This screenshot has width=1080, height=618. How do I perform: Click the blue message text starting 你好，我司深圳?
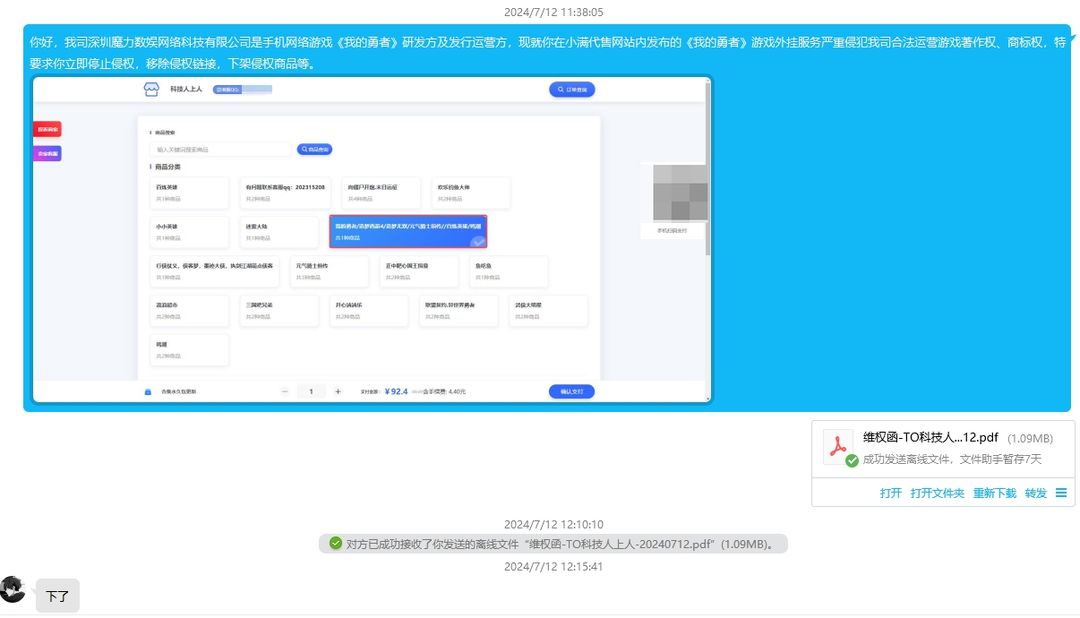pyautogui.click(x=548, y=52)
